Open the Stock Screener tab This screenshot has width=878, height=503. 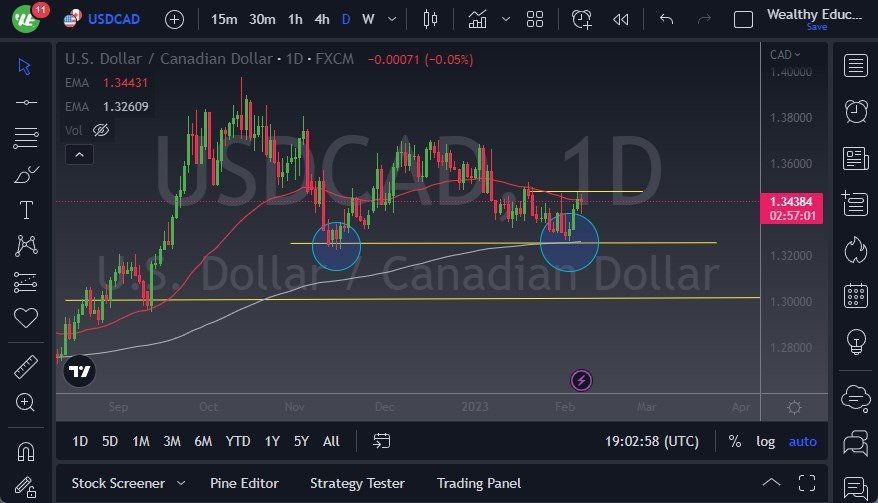(x=118, y=483)
